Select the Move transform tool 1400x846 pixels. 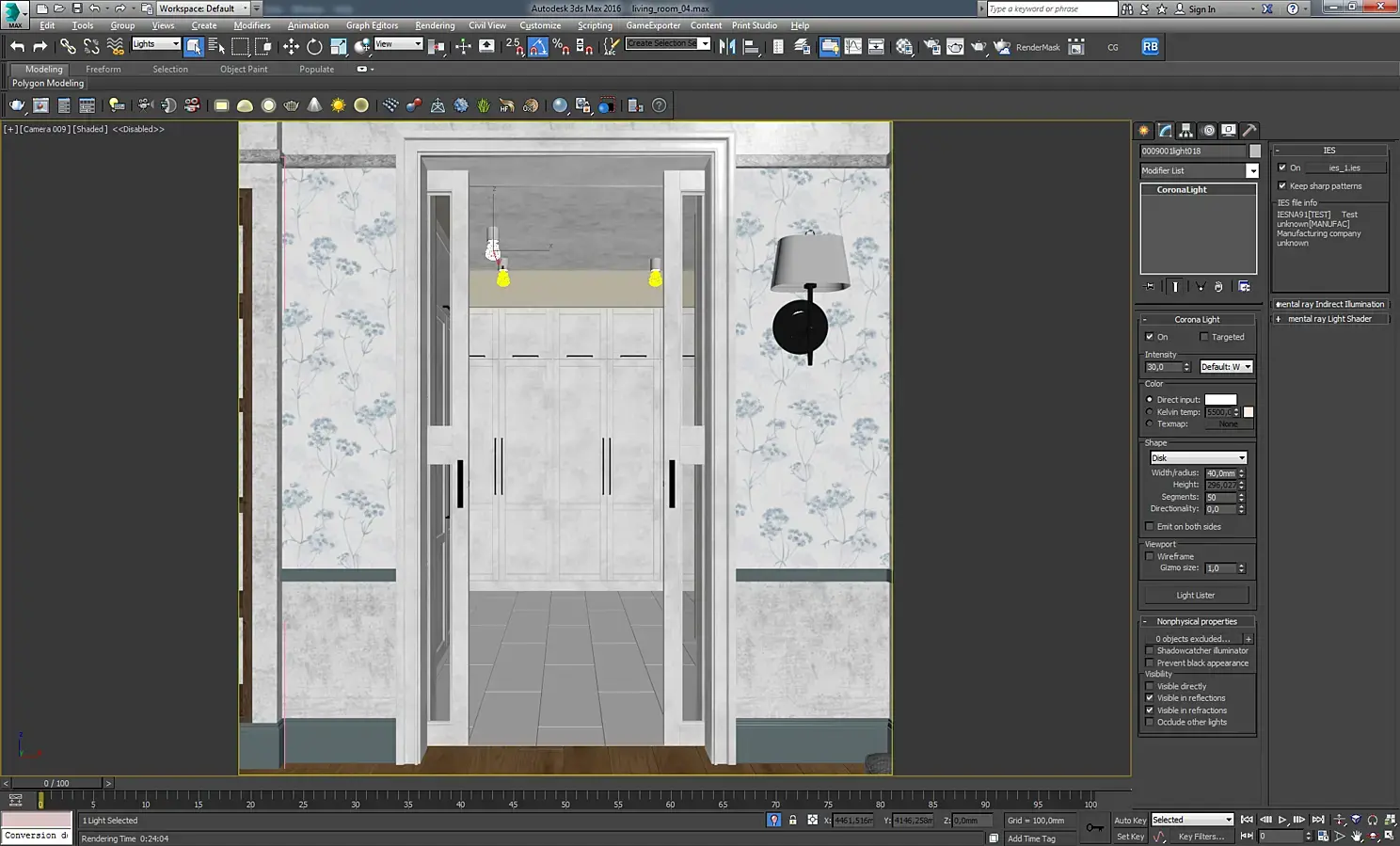coord(291,47)
